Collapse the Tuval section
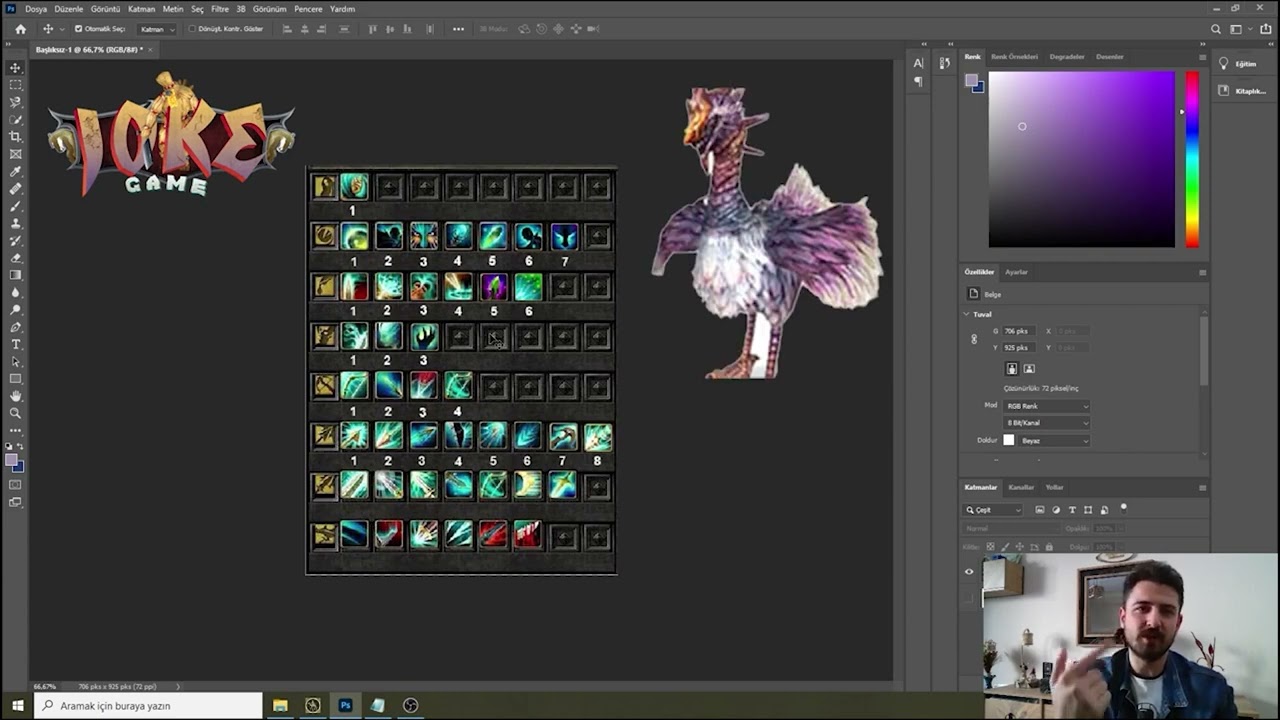The width and height of the screenshot is (1280, 720). coord(967,314)
